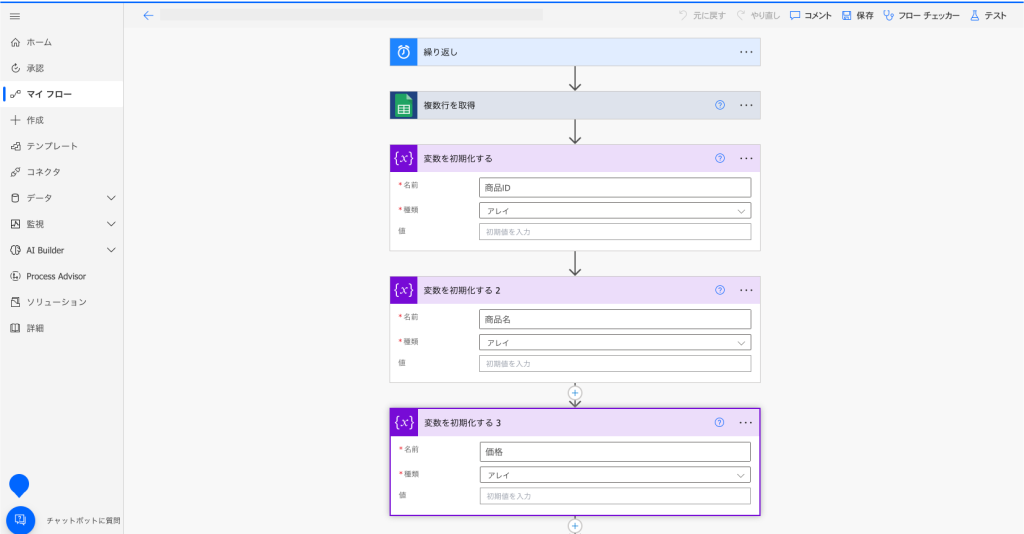The height and width of the screenshot is (534, 1024).
Task: Open ellipsis menu of 変数を初期化する 3
Action: (x=745, y=423)
